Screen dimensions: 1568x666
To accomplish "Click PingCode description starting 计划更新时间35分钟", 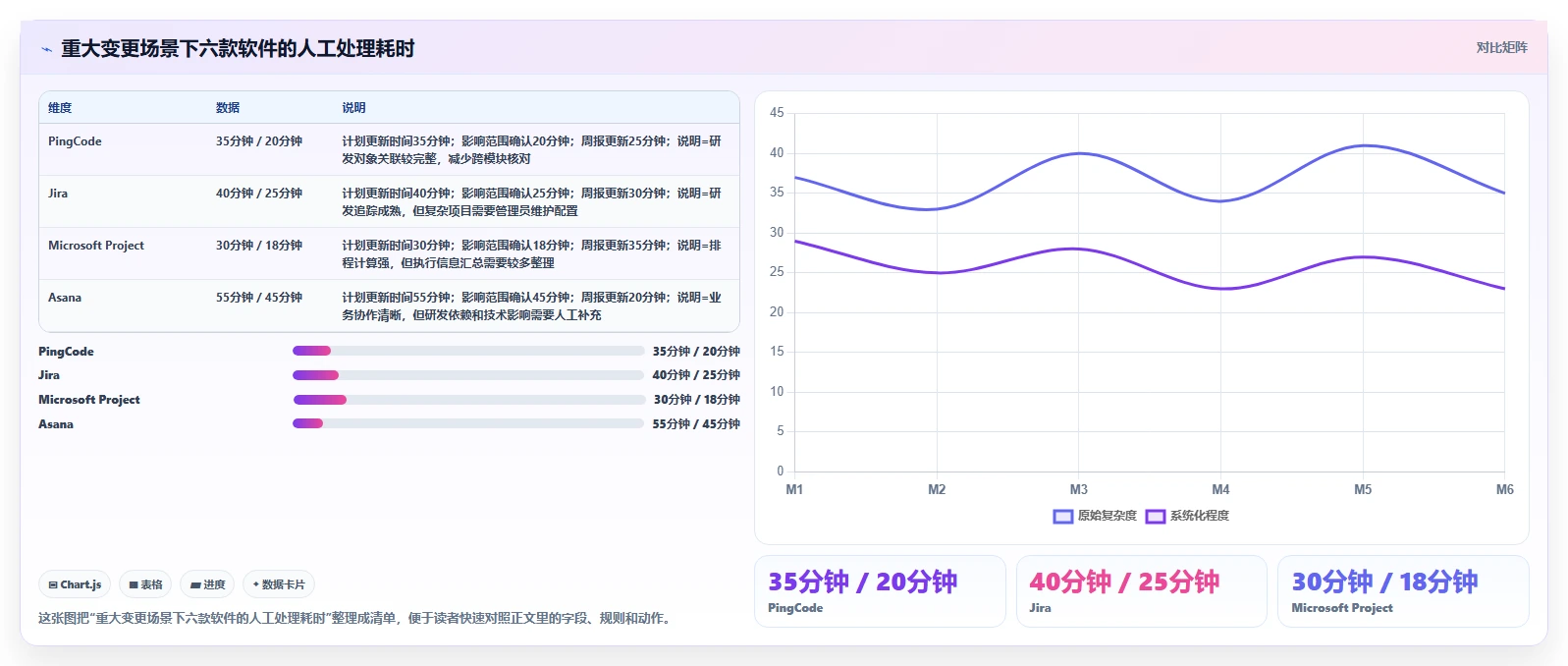I will [531, 150].
